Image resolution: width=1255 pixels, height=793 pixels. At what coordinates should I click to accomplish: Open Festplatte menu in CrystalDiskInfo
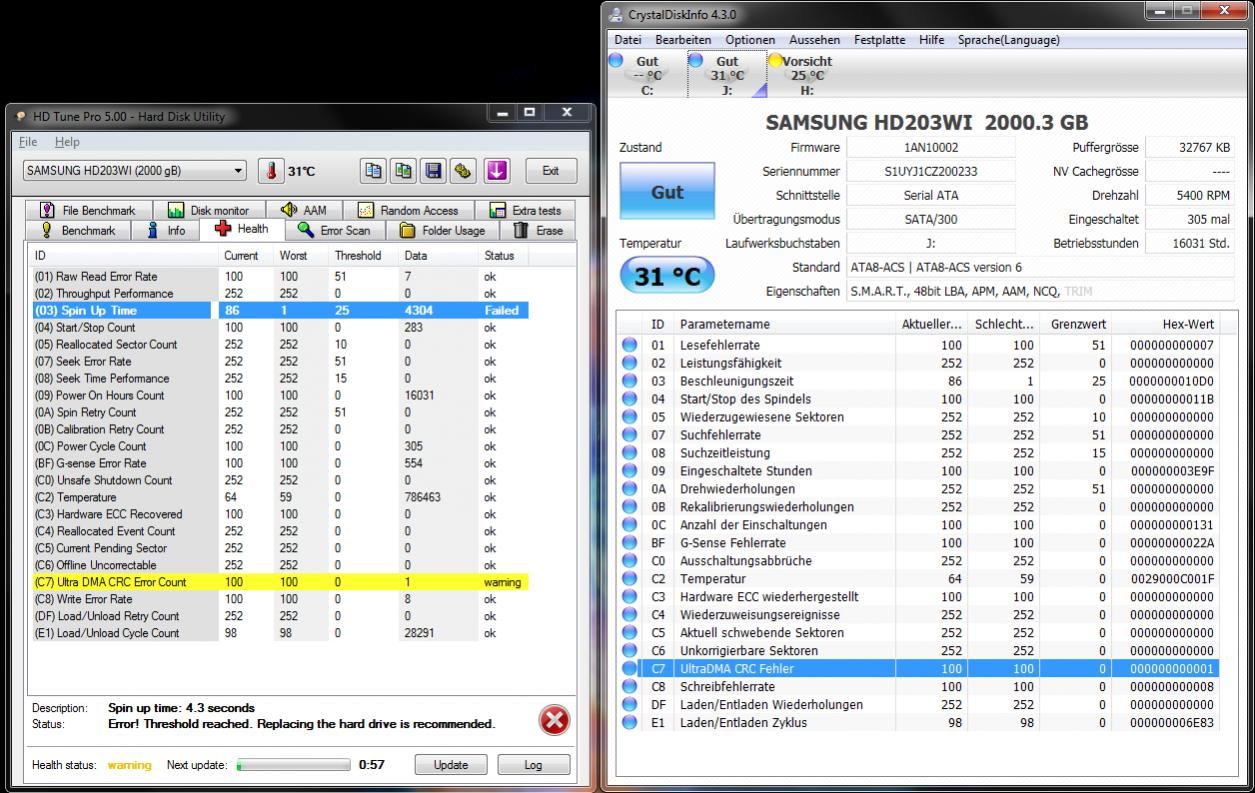coord(880,40)
